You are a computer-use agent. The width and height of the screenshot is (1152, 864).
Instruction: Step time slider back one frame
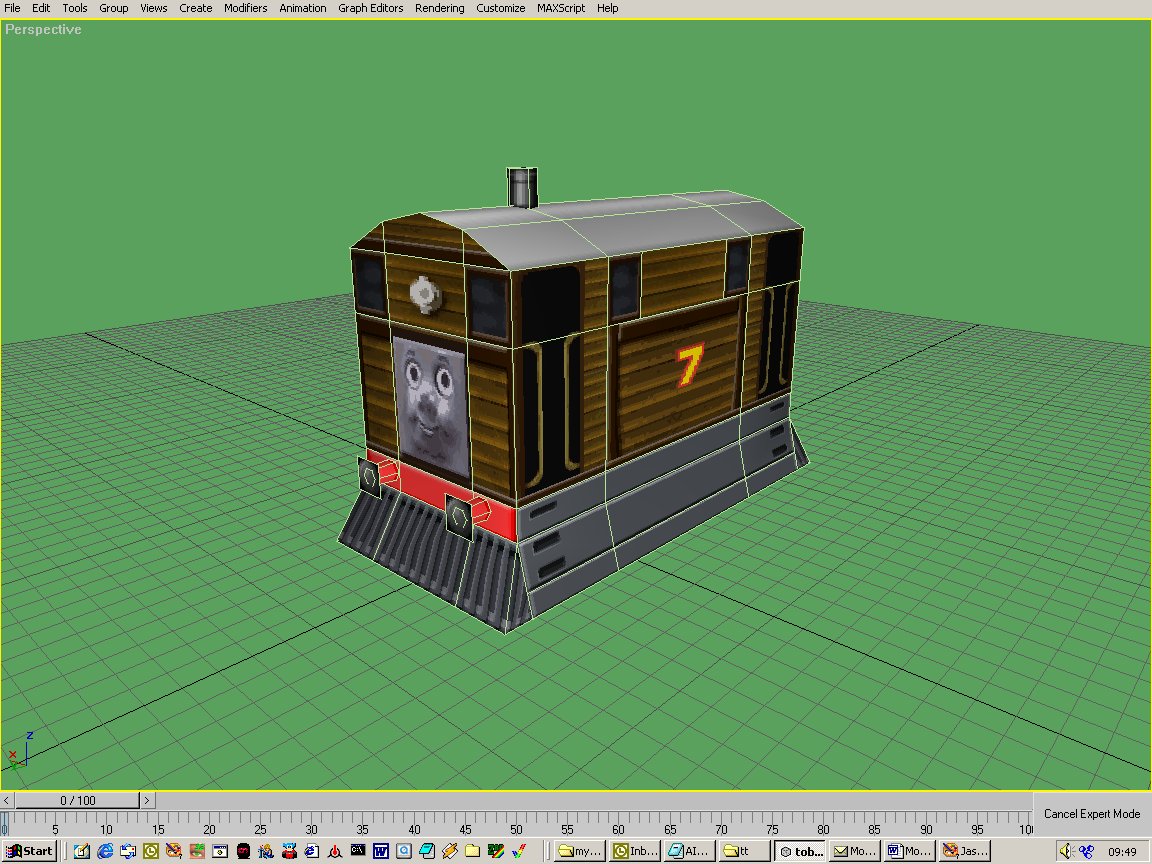pyautogui.click(x=7, y=800)
